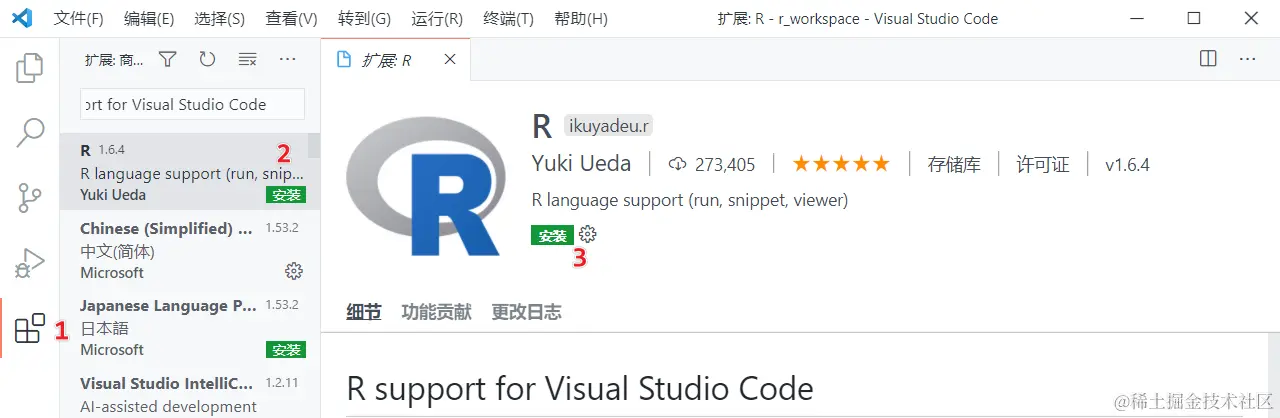Image resolution: width=1280 pixels, height=418 pixels.
Task: Open the 存储库 repository link
Action: tap(954, 164)
